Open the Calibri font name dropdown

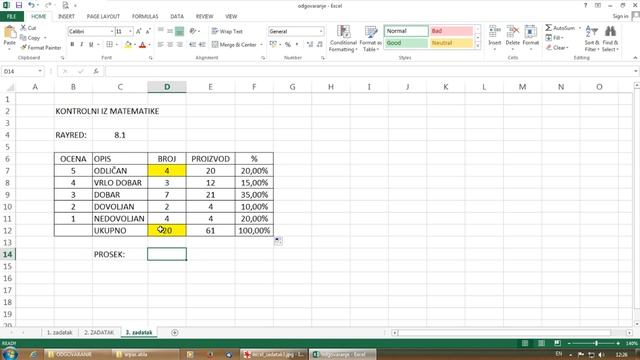[111, 31]
